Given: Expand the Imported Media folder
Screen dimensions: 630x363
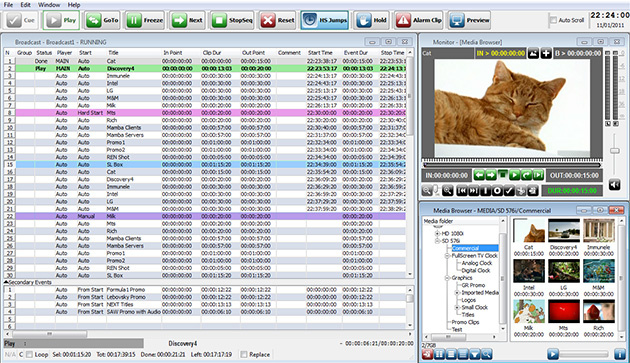Looking at the screenshot, I should [x=457, y=293].
